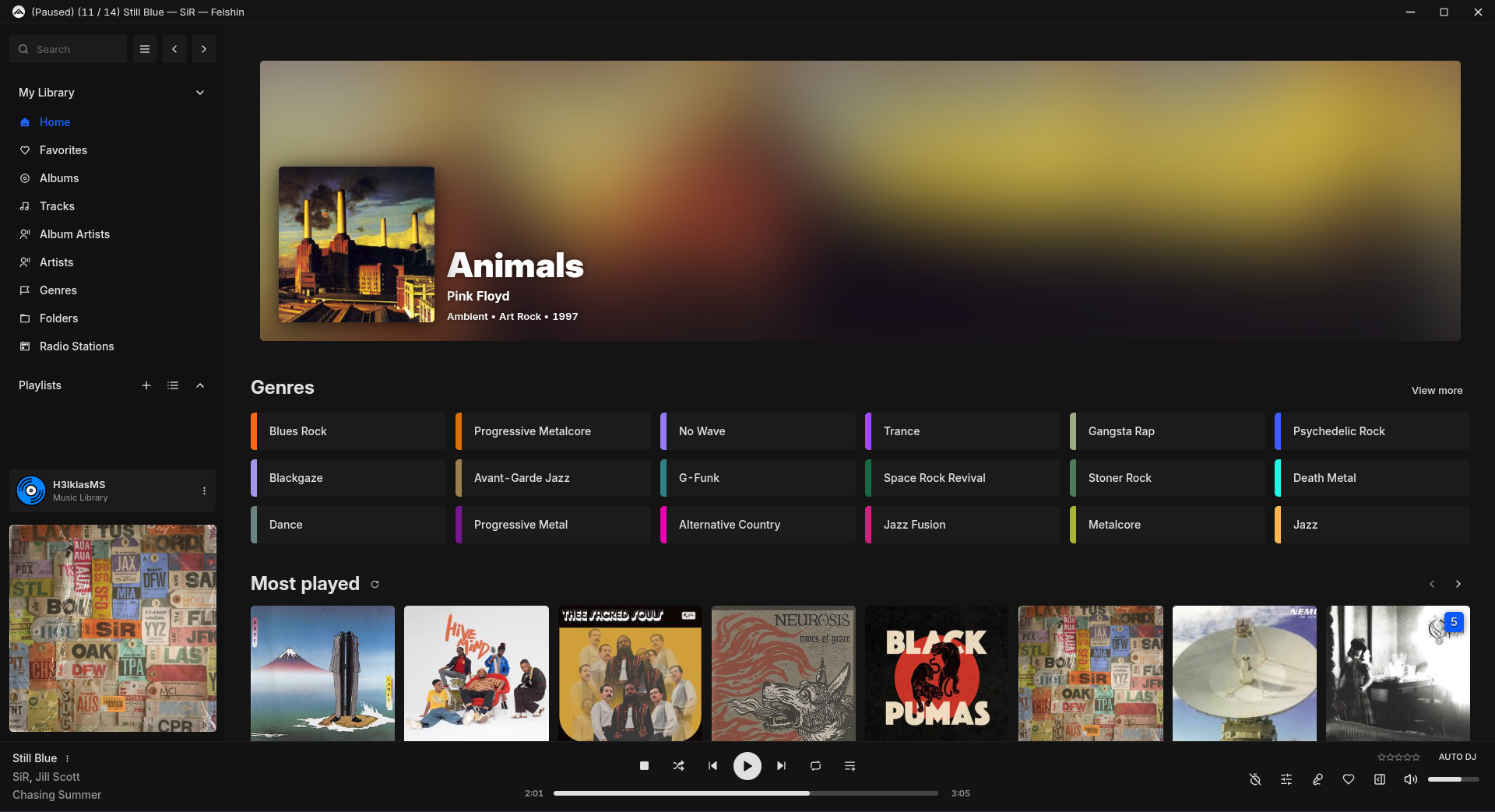Go back with the navigation arrow
This screenshot has height=812, width=1495.
click(174, 49)
